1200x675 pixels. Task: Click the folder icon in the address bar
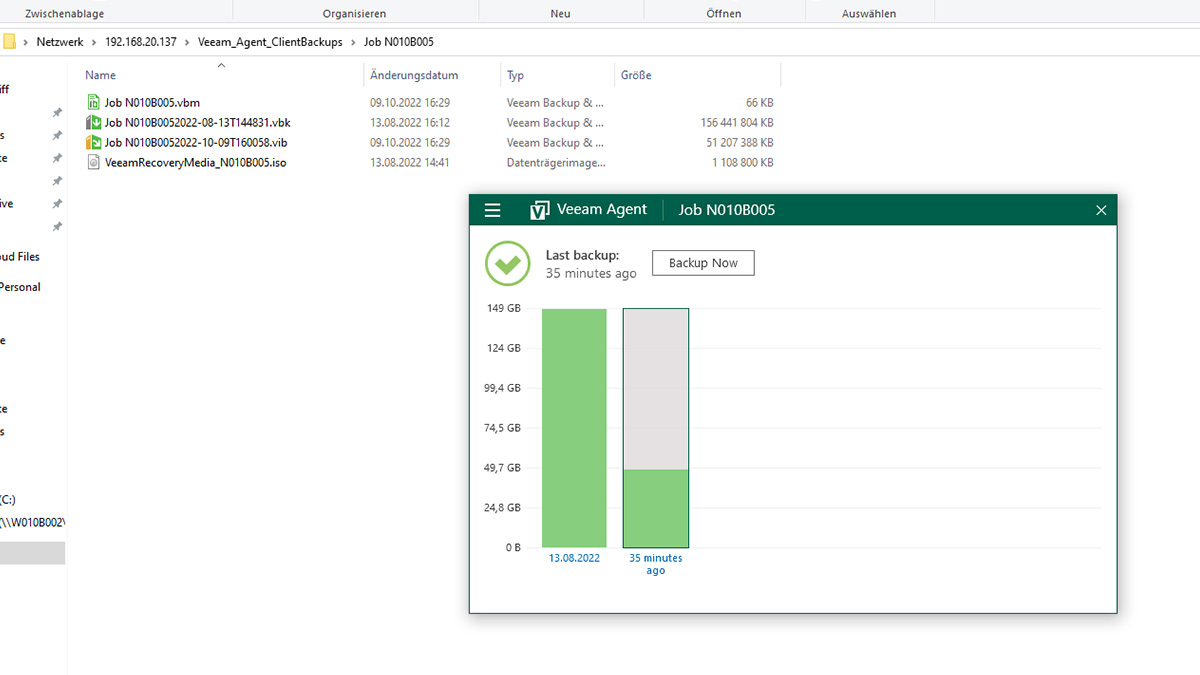8,42
